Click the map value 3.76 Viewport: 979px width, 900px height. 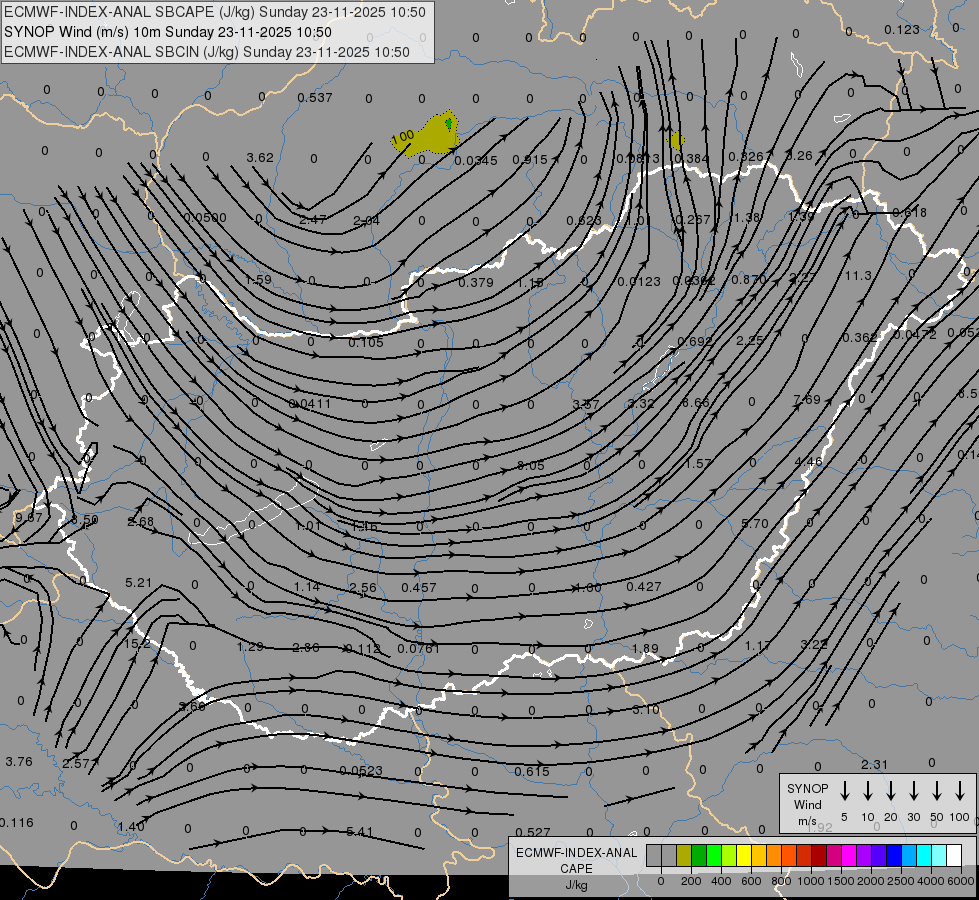pos(19,761)
